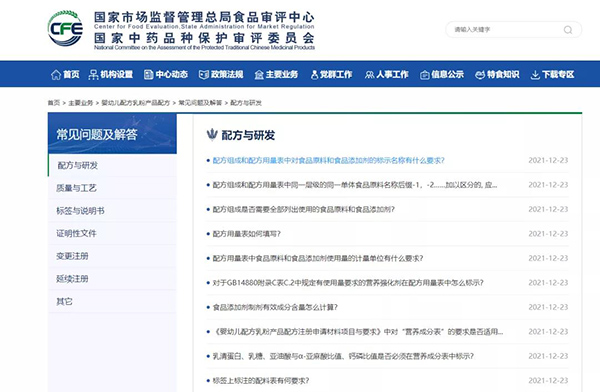The image size is (600, 392).
Task: Select 变更注册 in the sidebar
Action: coord(112,256)
